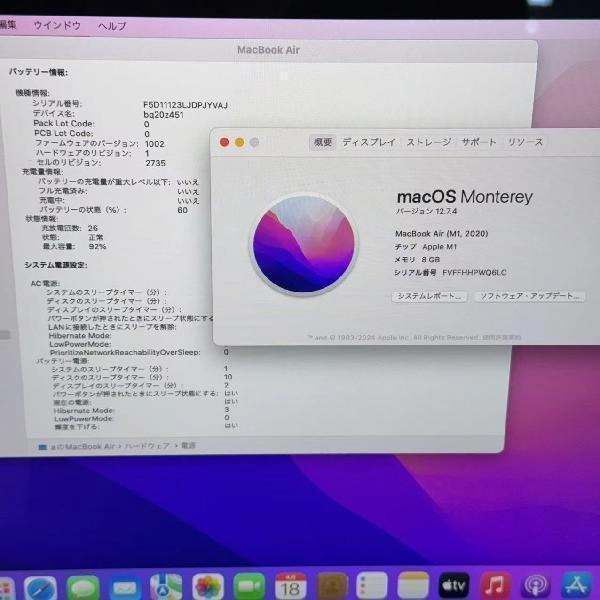The image size is (600, 600).
Task: Click the システムレポート... button
Action: point(429,297)
